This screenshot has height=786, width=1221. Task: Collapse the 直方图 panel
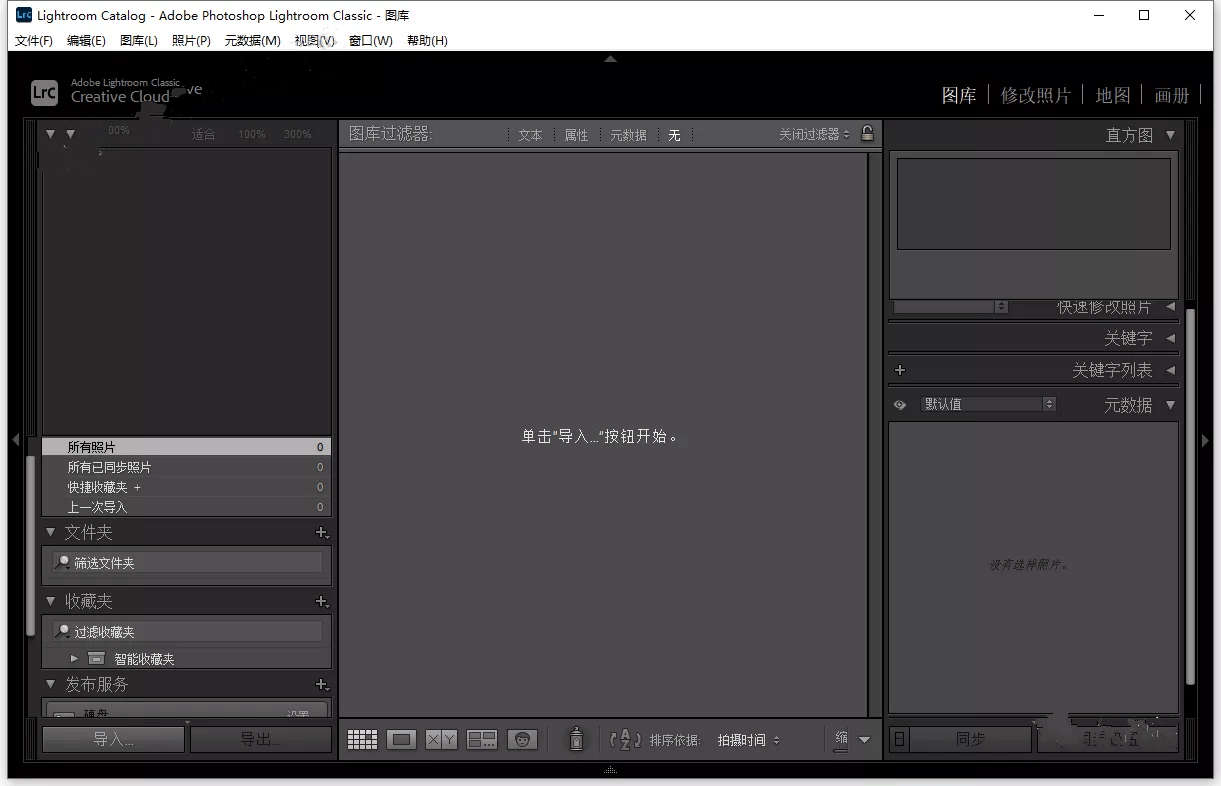[1170, 135]
